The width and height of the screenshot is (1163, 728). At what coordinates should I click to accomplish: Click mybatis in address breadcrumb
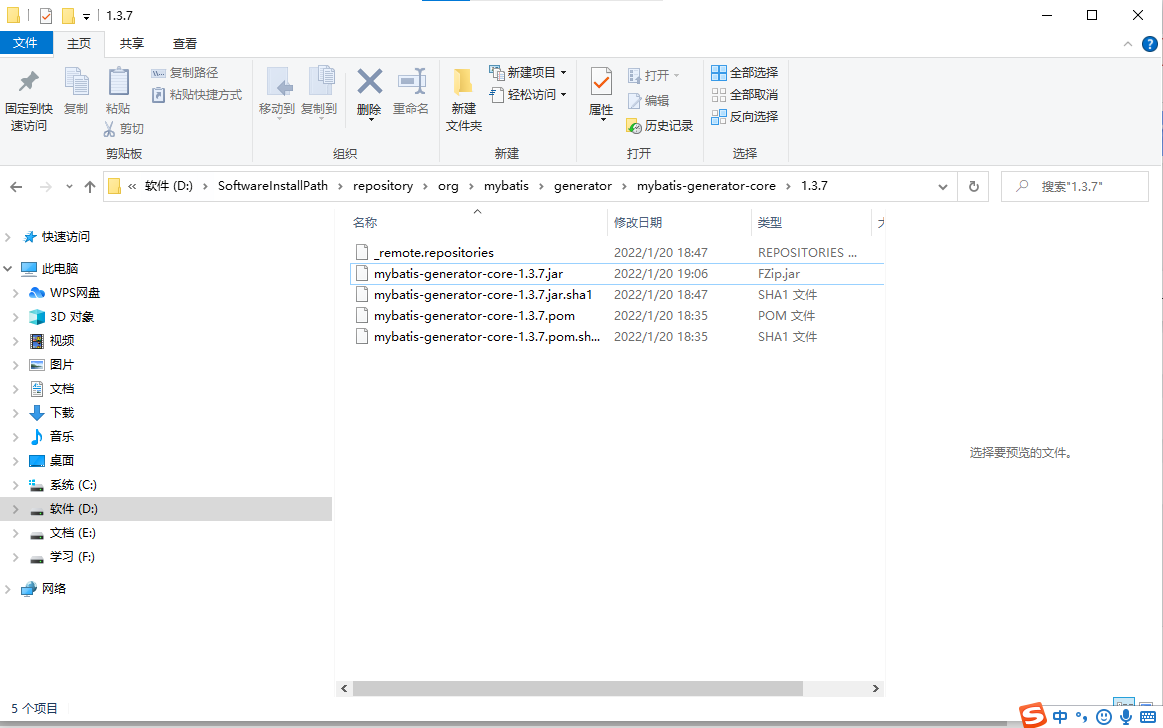(507, 186)
